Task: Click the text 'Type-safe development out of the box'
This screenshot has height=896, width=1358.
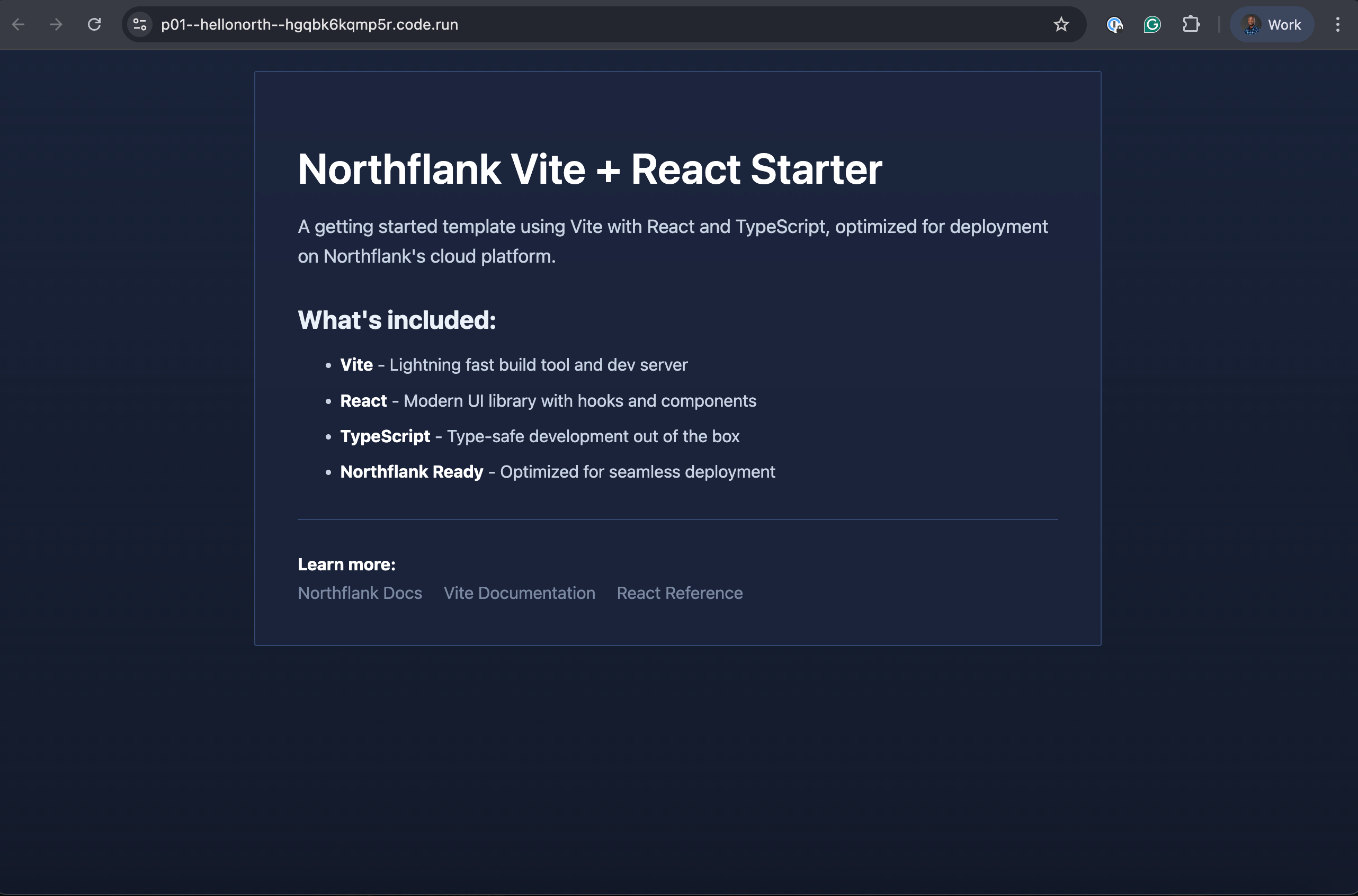Action: pyautogui.click(x=593, y=436)
